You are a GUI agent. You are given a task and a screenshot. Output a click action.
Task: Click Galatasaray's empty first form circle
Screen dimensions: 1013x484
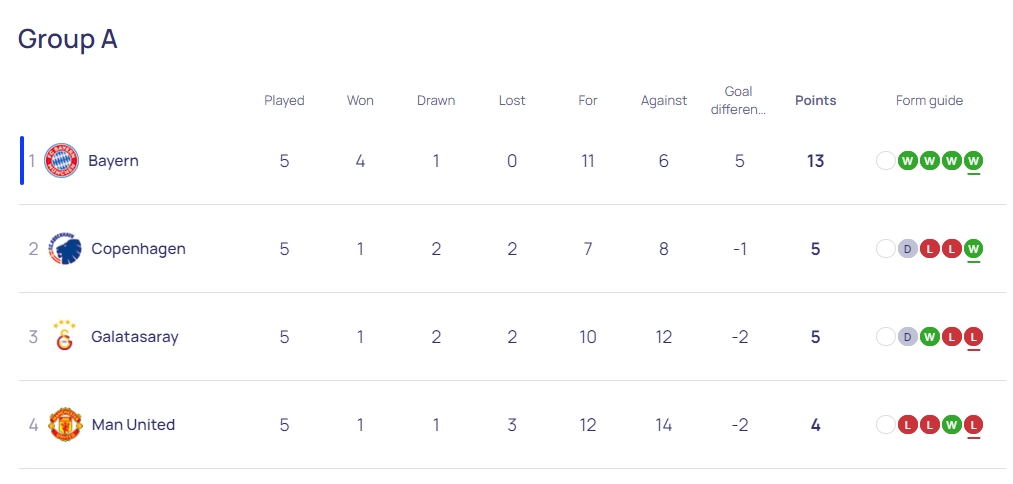tap(886, 336)
